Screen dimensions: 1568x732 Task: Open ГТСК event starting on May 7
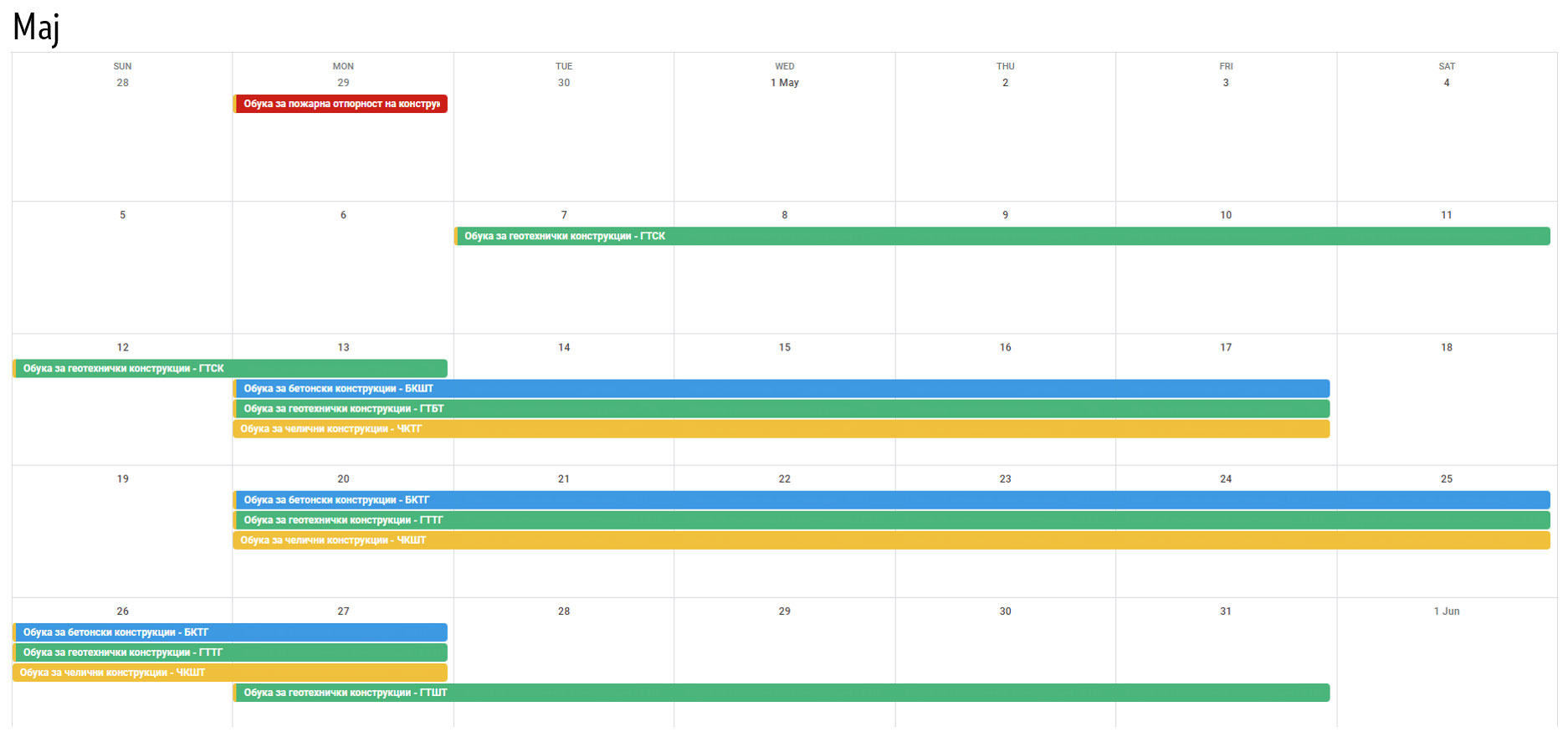point(1001,236)
